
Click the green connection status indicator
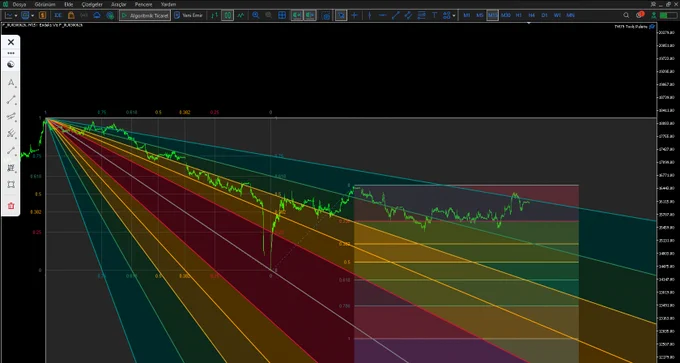668,15
